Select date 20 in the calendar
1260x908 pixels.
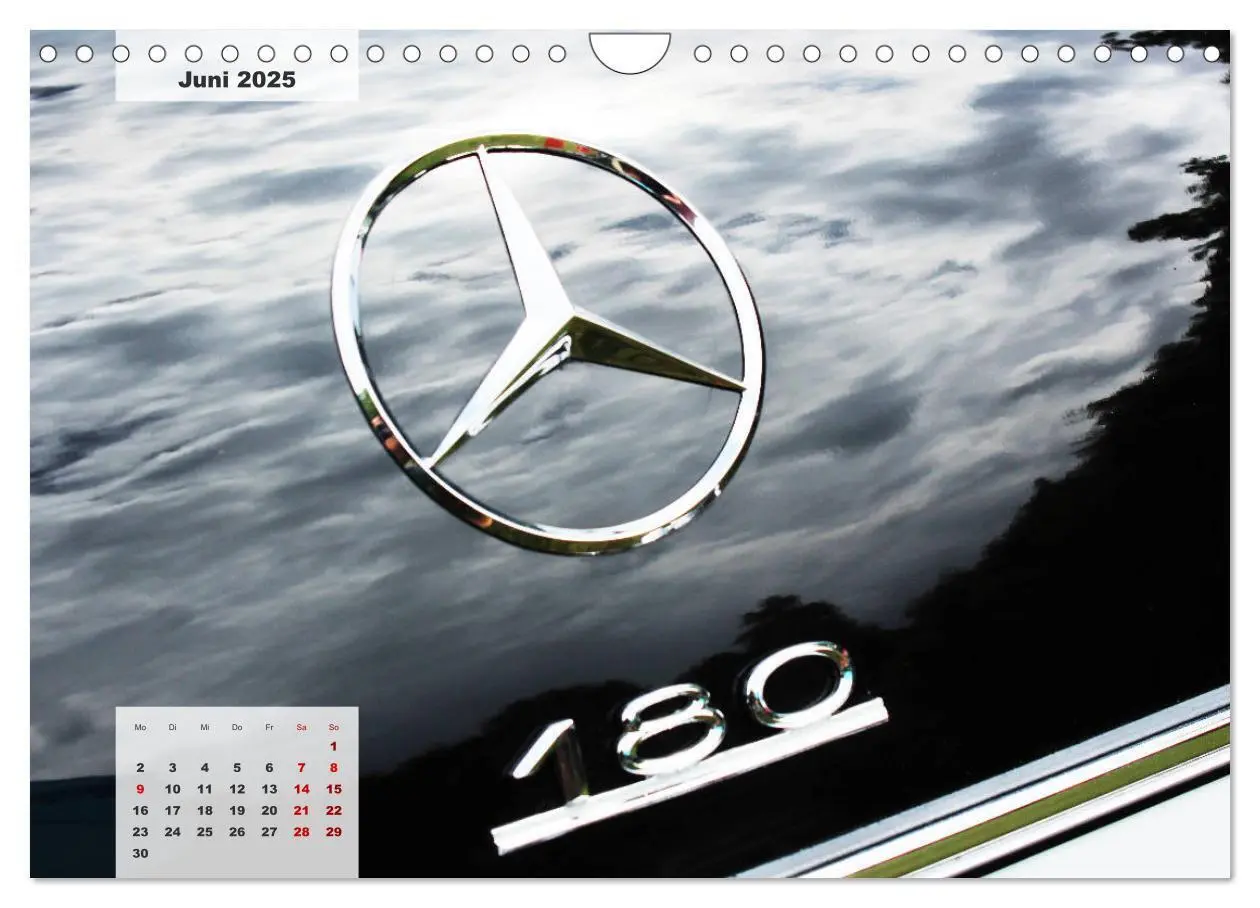[x=269, y=811]
